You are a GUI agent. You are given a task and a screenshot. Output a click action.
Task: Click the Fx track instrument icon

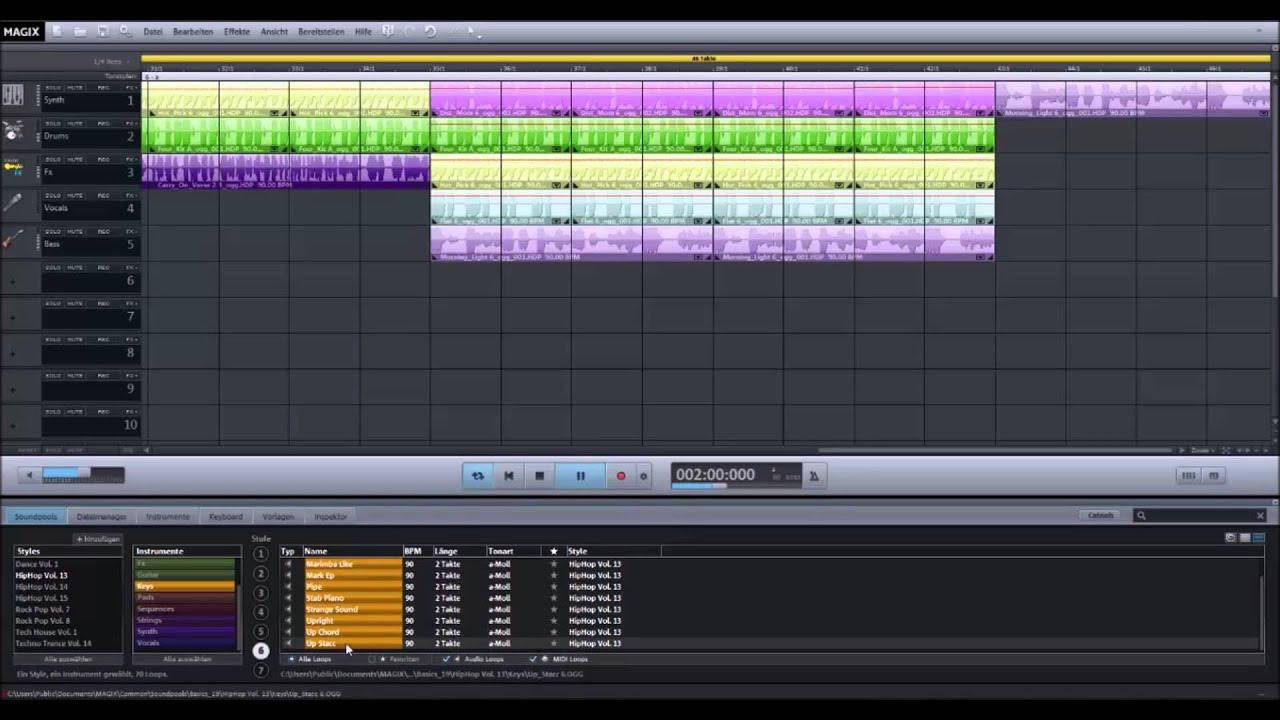[13, 168]
